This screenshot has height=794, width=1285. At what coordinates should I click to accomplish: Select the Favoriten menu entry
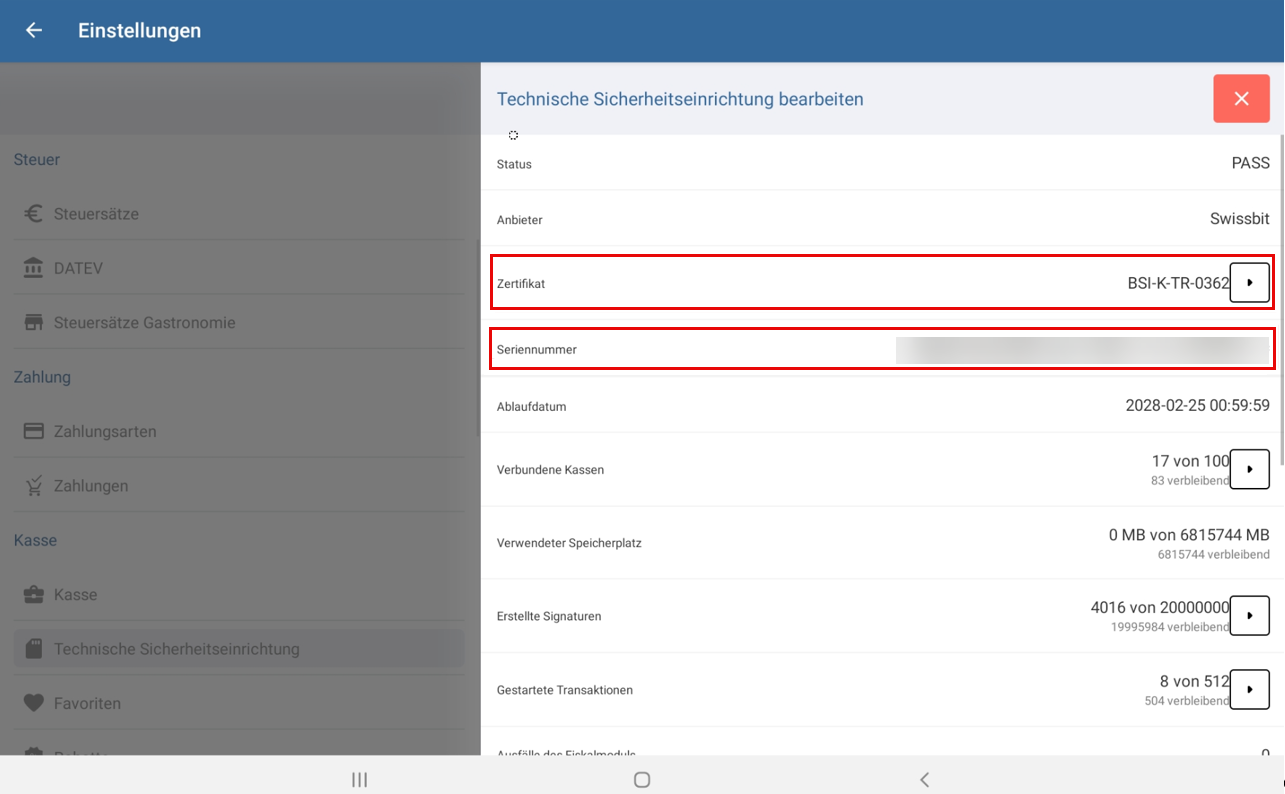(x=87, y=704)
